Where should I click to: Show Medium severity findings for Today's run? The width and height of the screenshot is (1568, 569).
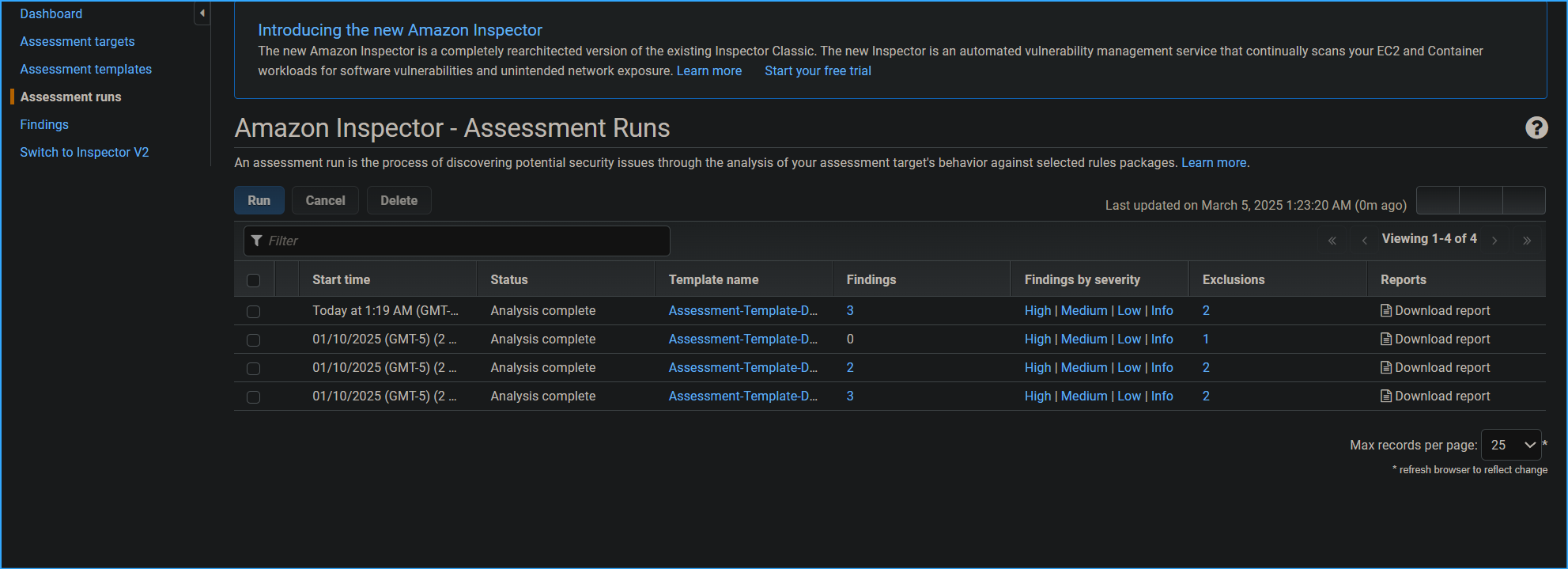(x=1084, y=311)
